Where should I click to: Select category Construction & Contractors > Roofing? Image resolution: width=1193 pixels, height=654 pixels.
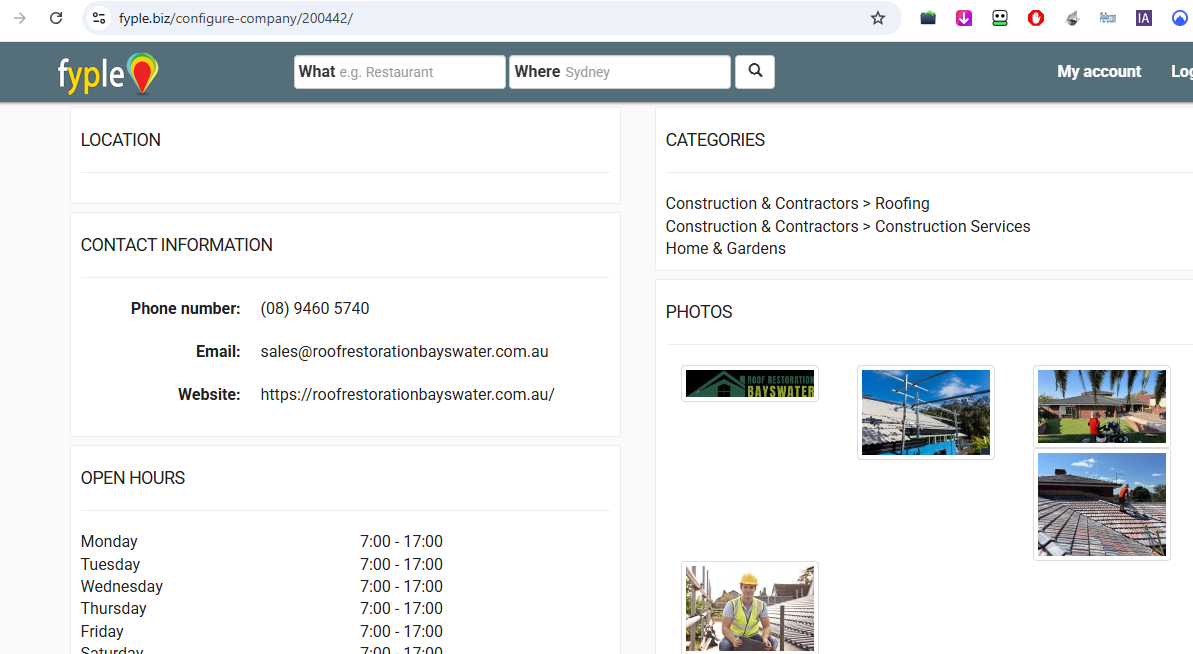(797, 204)
